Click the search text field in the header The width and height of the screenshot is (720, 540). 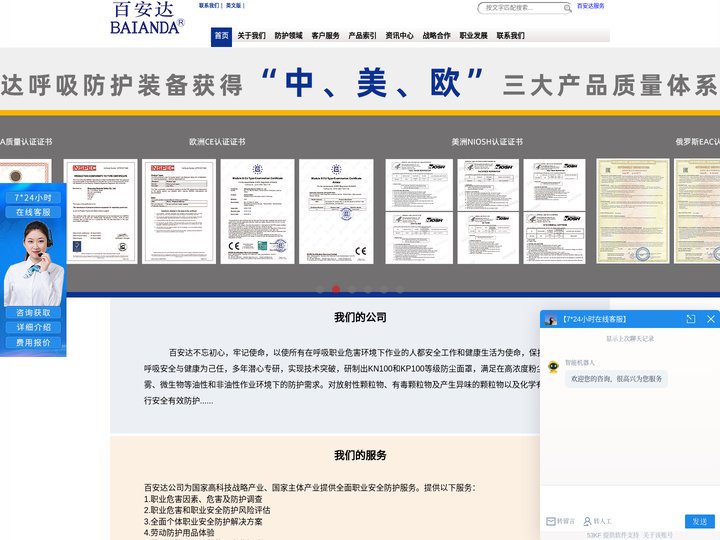521,8
